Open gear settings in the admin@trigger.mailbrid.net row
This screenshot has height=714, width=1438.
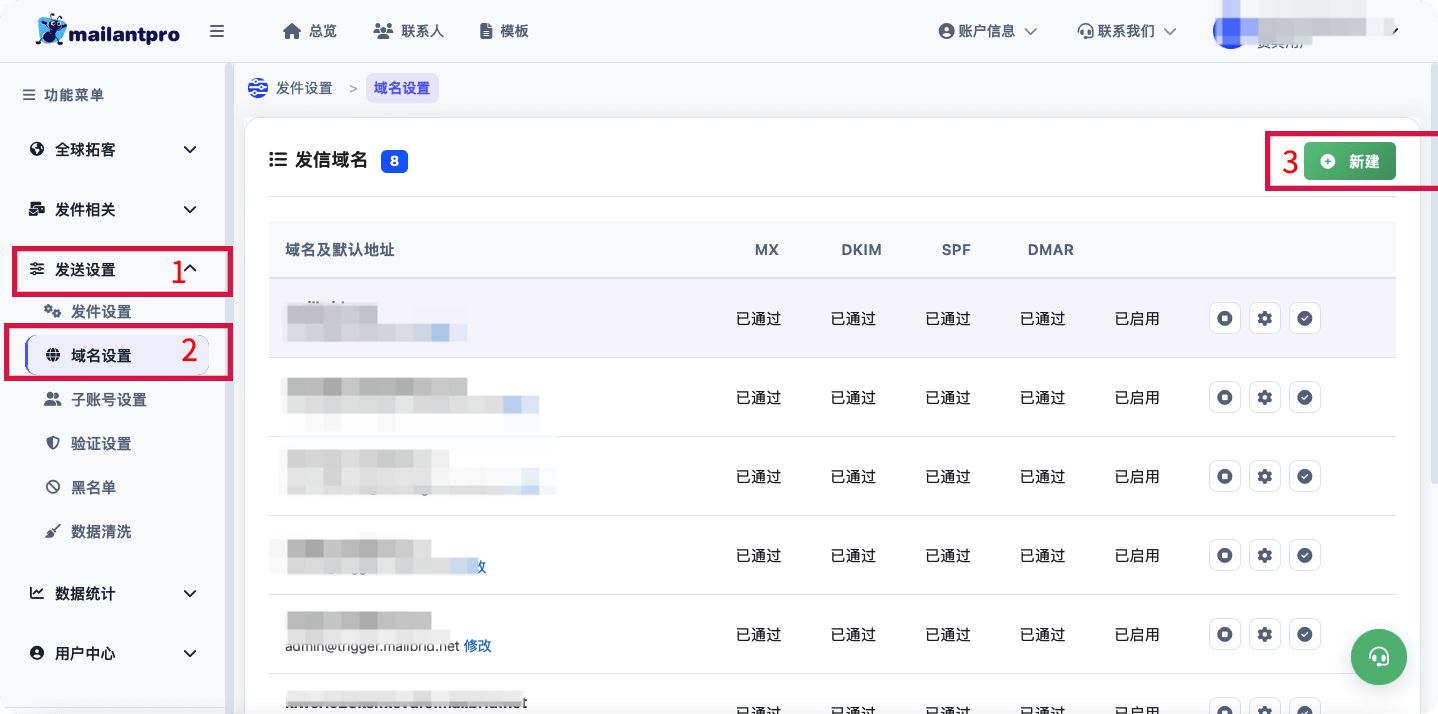click(x=1265, y=634)
